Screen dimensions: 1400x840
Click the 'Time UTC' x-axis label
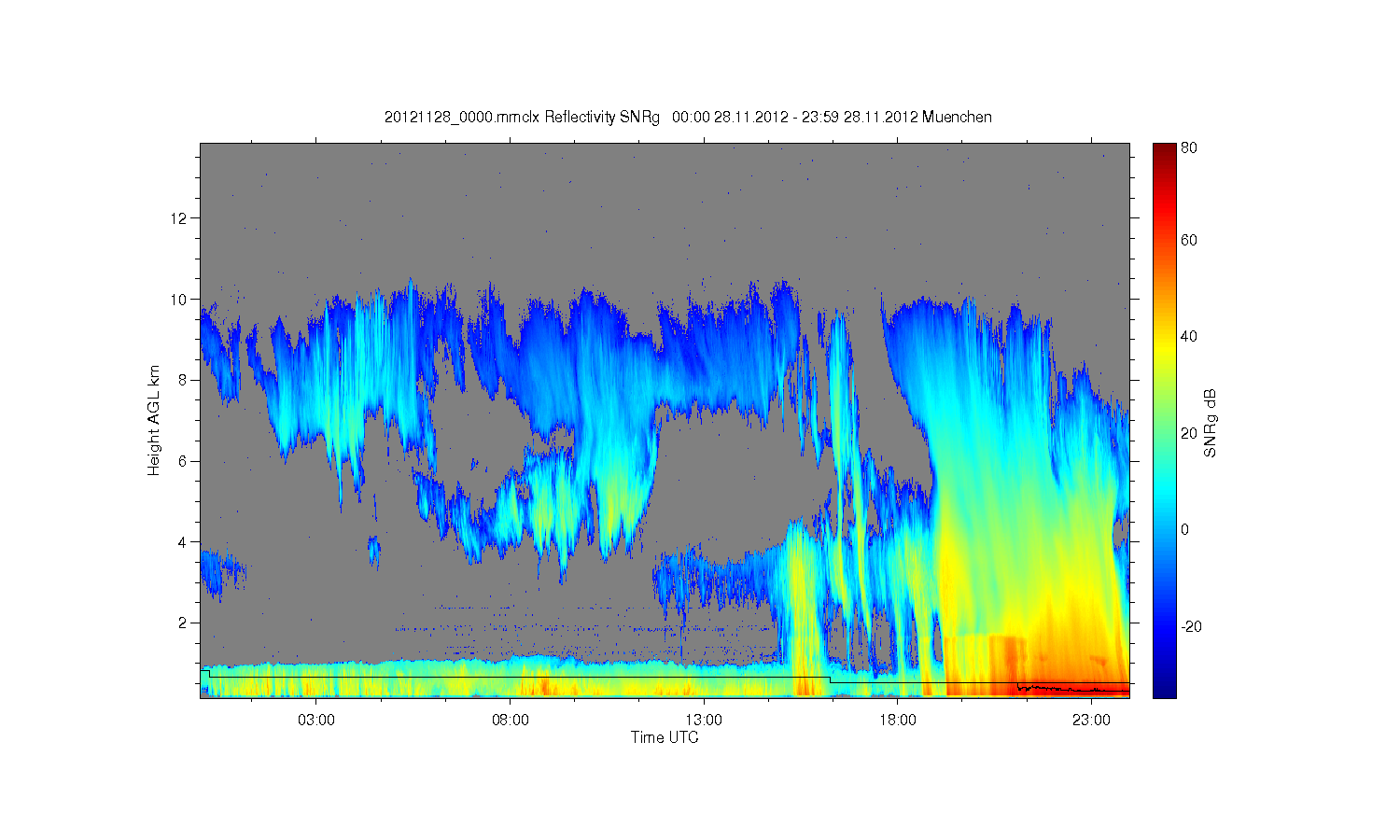(665, 737)
